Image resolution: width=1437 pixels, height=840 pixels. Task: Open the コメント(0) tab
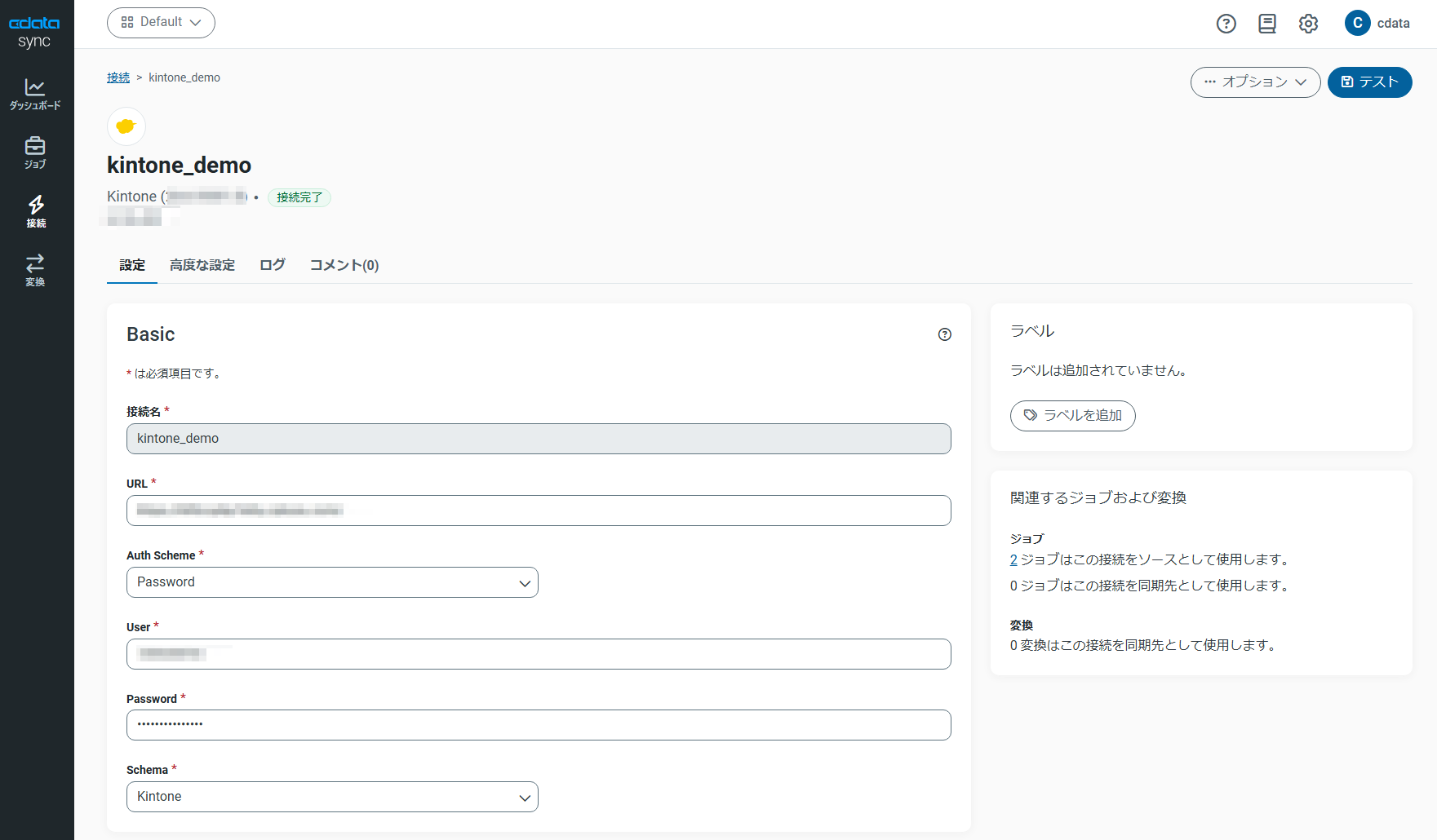tap(344, 265)
